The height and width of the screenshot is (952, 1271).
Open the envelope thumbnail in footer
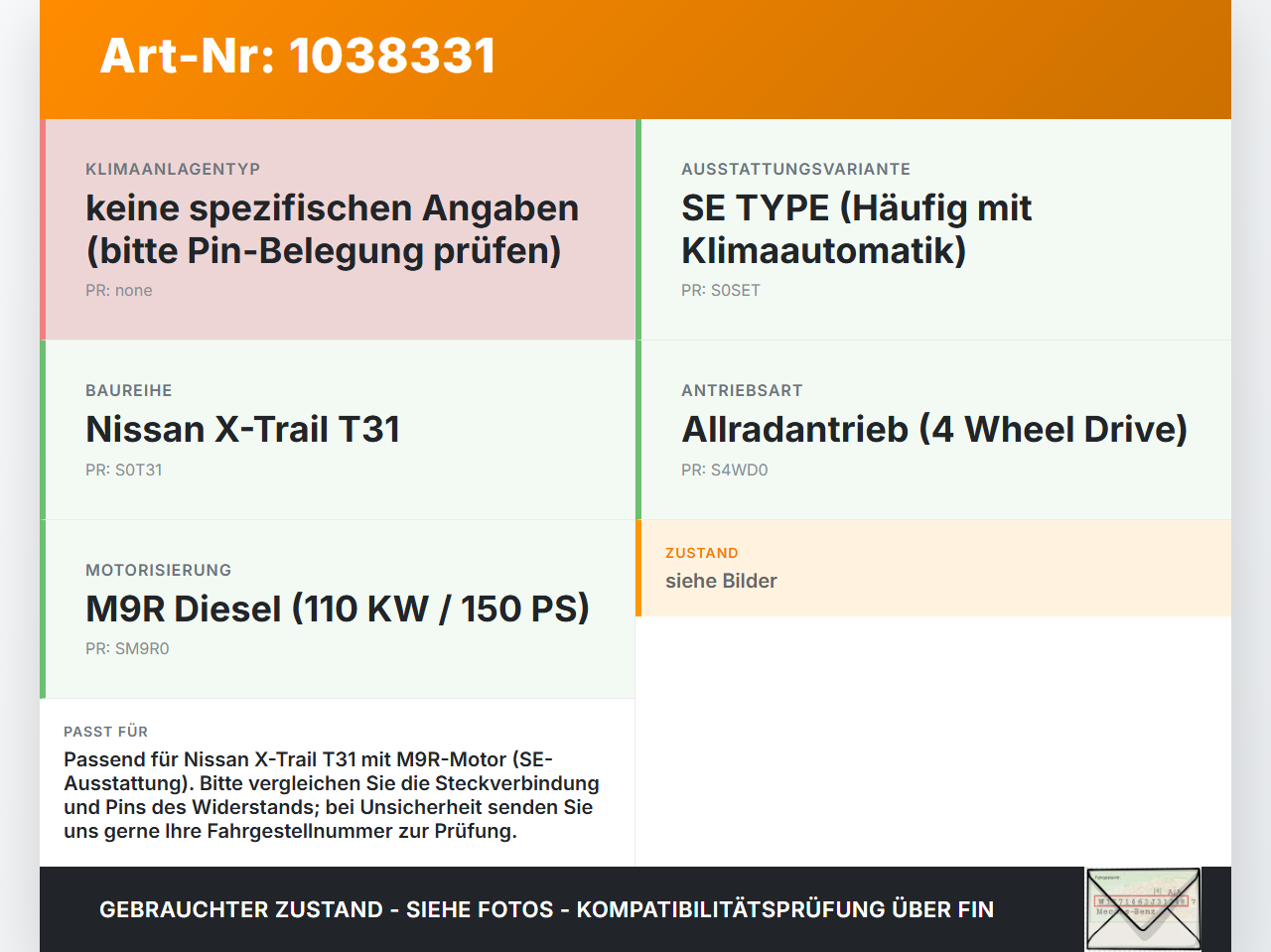pyautogui.click(x=1143, y=909)
